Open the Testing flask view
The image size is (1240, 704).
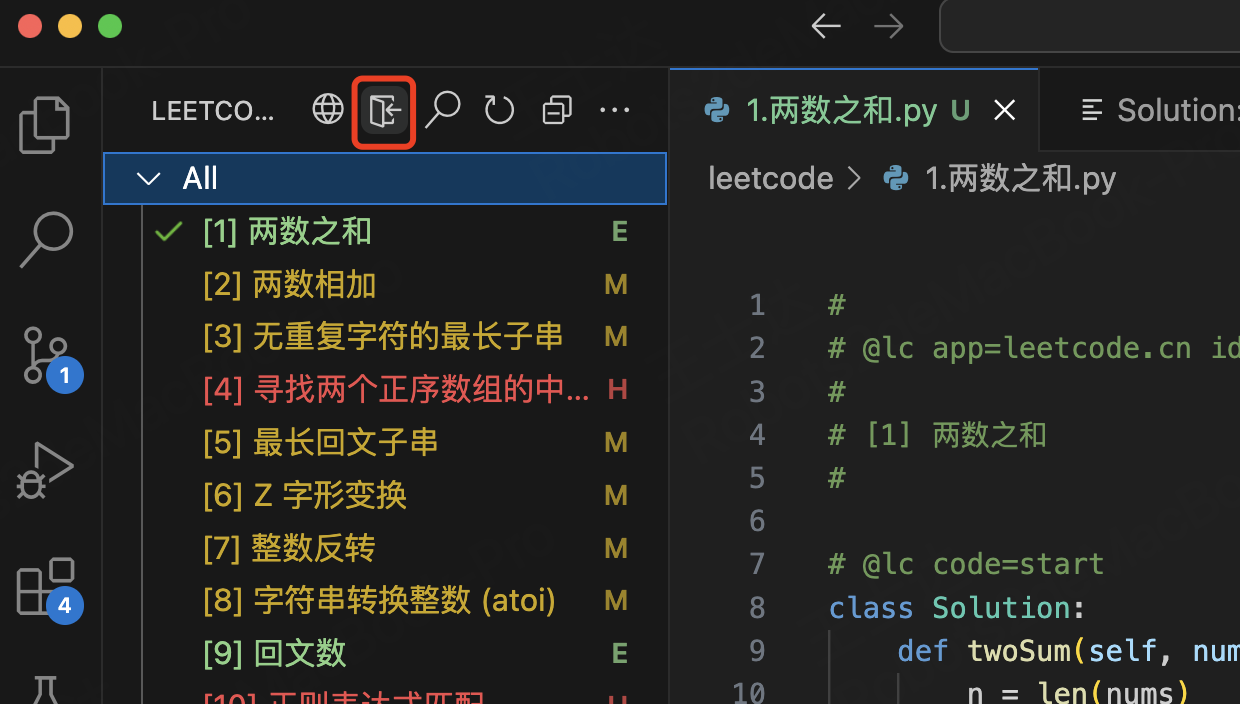click(x=45, y=691)
